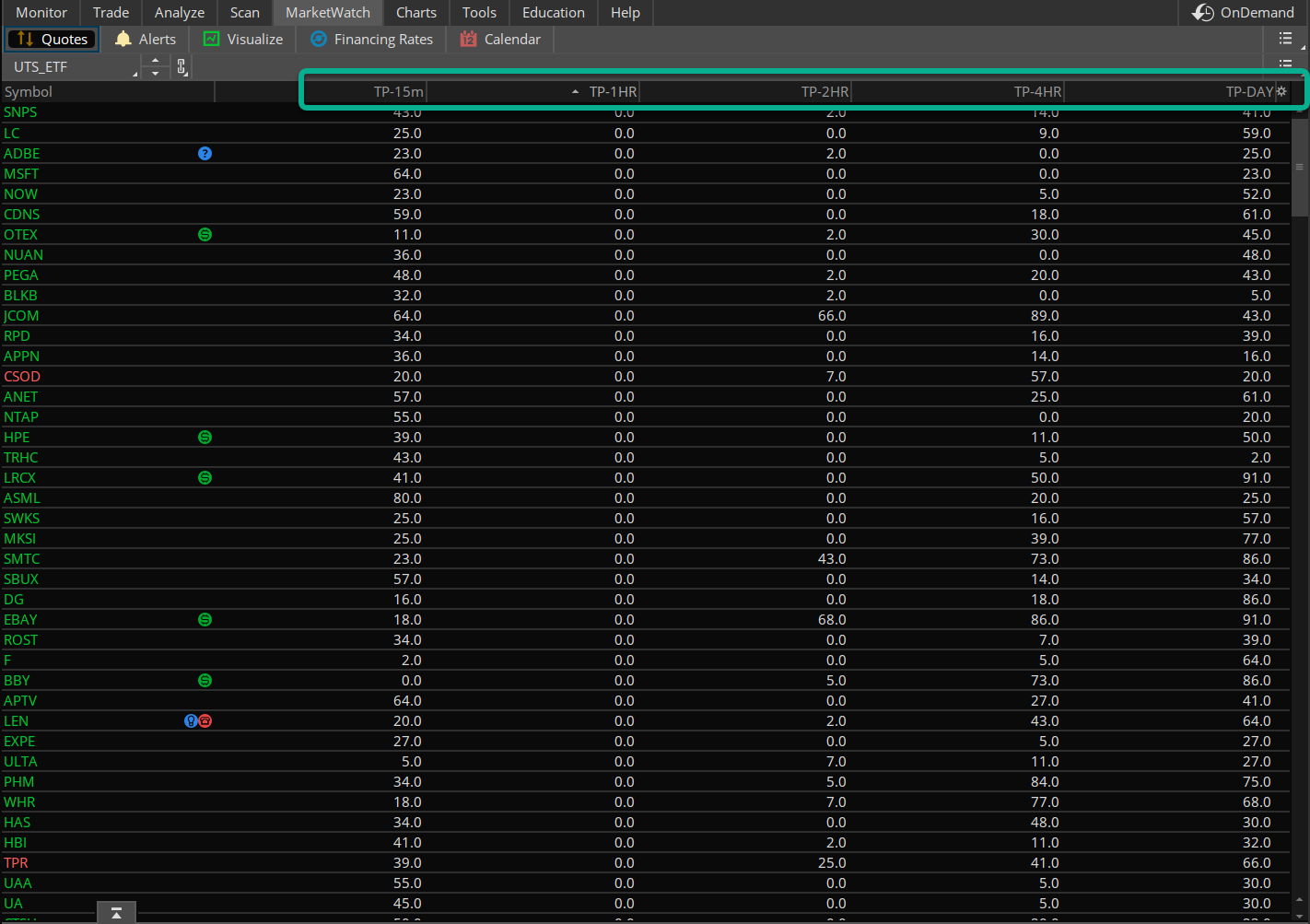Screen dimensions: 1310x924
Task: Open the Scan tab
Action: pyautogui.click(x=245, y=13)
